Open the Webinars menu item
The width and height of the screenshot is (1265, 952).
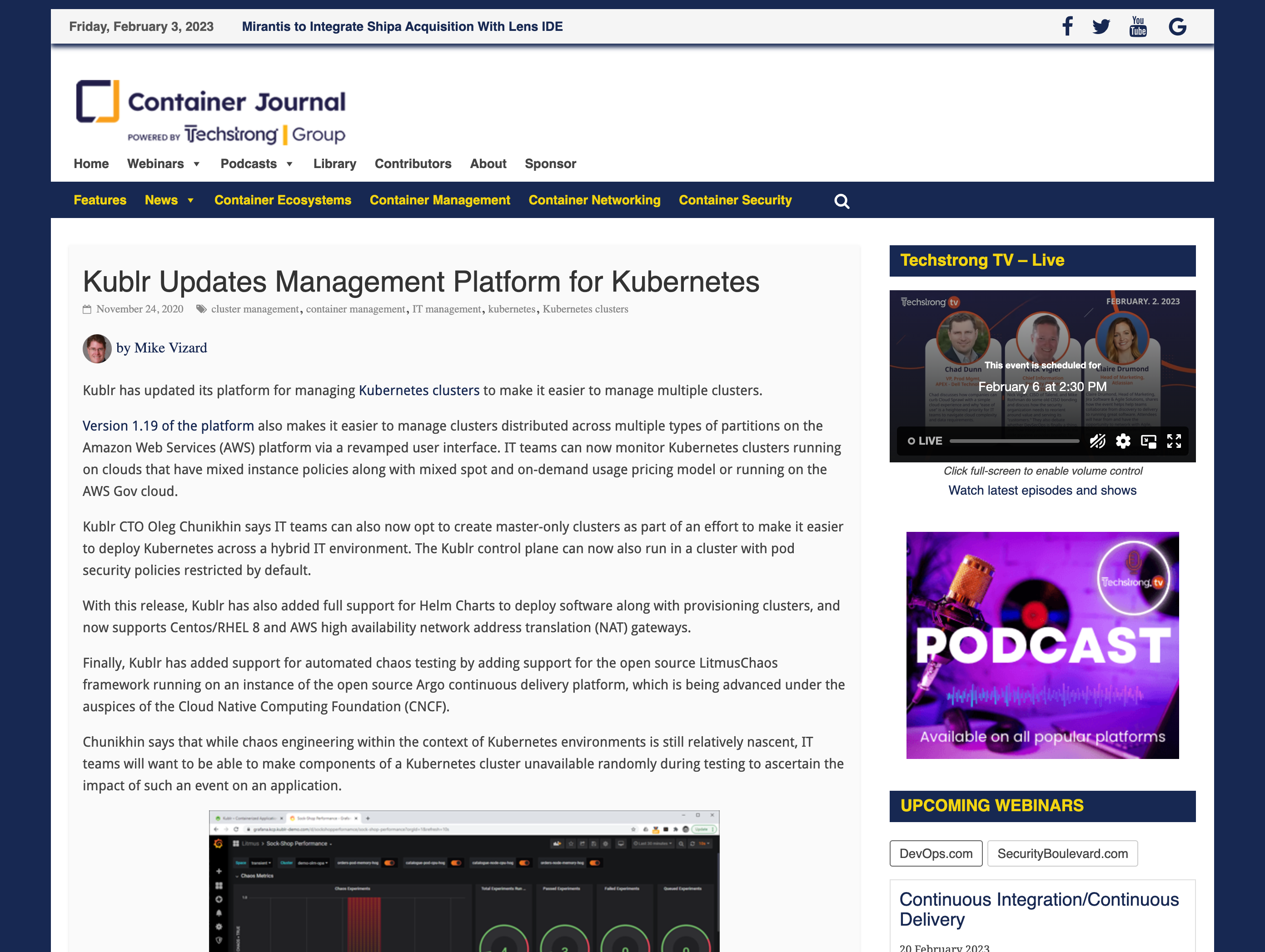point(155,164)
